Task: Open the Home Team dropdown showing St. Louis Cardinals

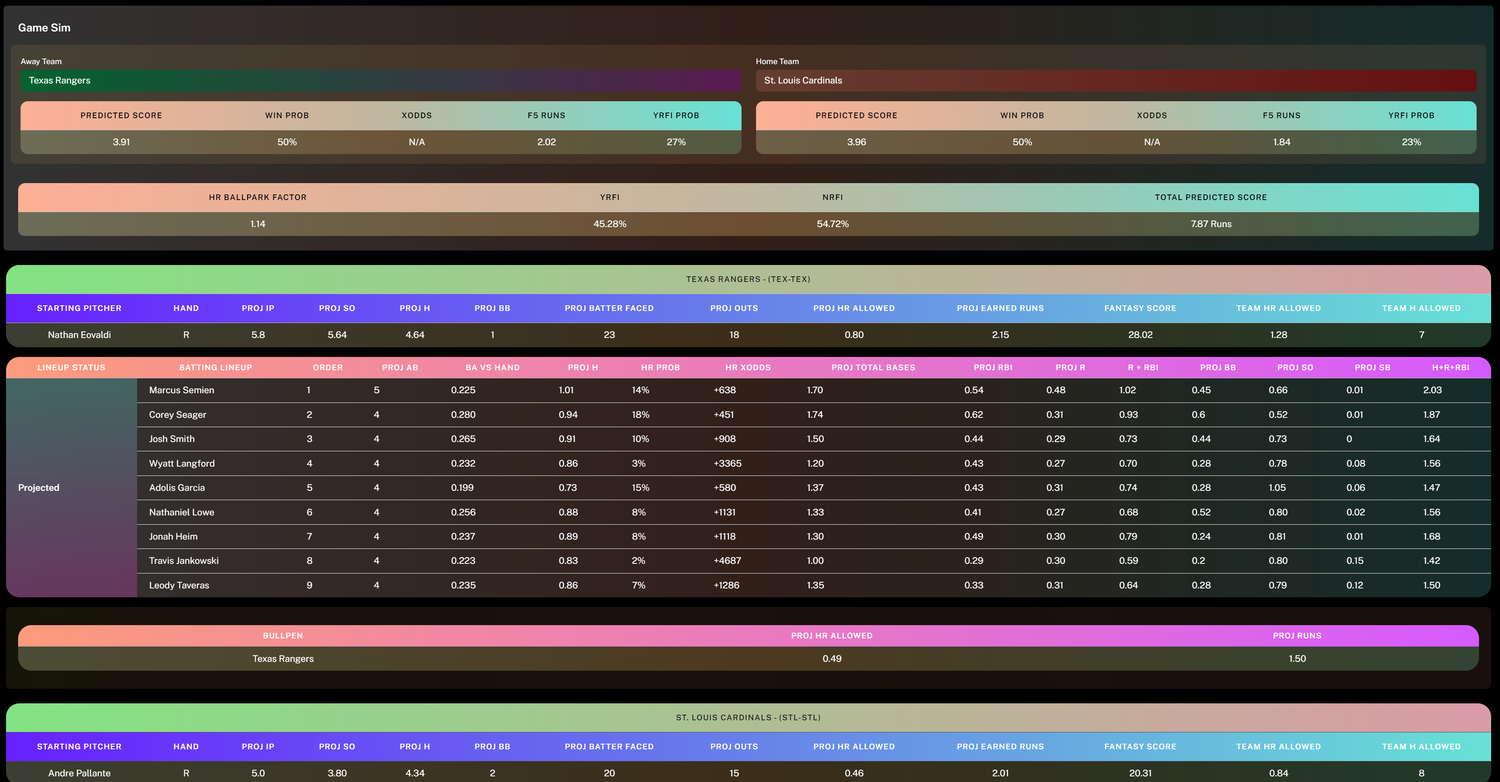Action: 1115,80
